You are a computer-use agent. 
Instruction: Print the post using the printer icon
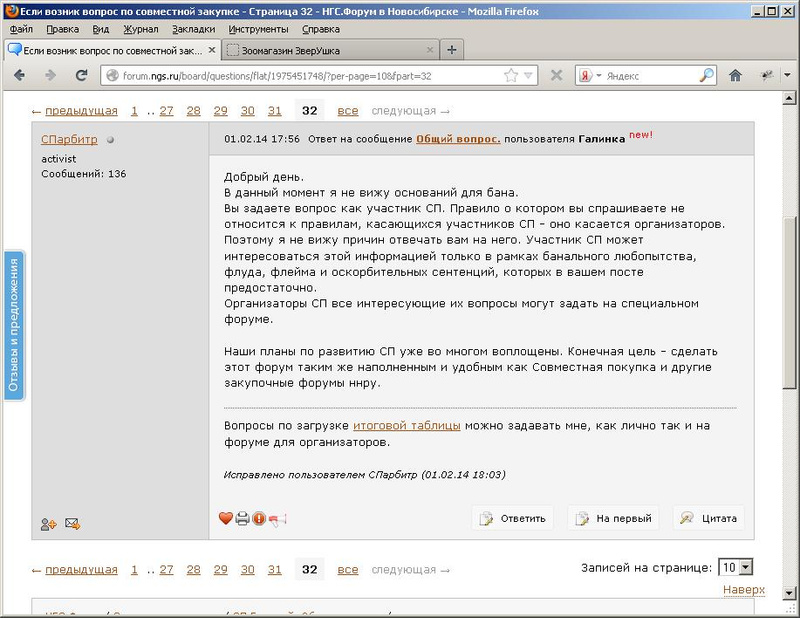pyautogui.click(x=242, y=518)
